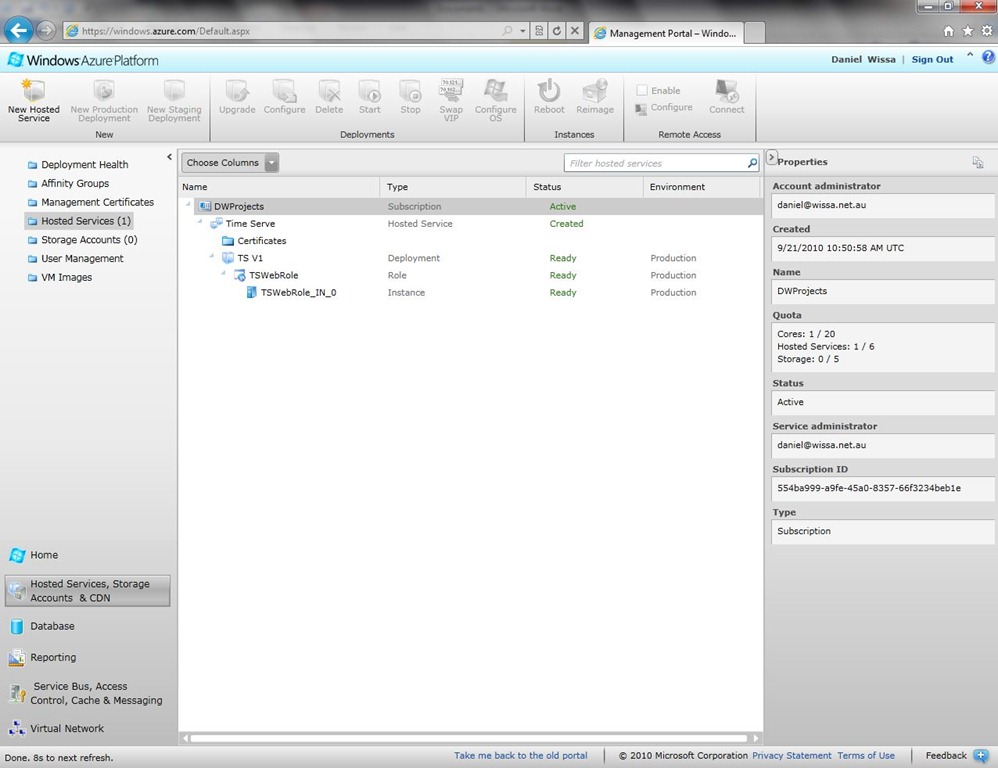The width and height of the screenshot is (998, 768).
Task: Click the Reboot instance icon
Action: pos(548,92)
